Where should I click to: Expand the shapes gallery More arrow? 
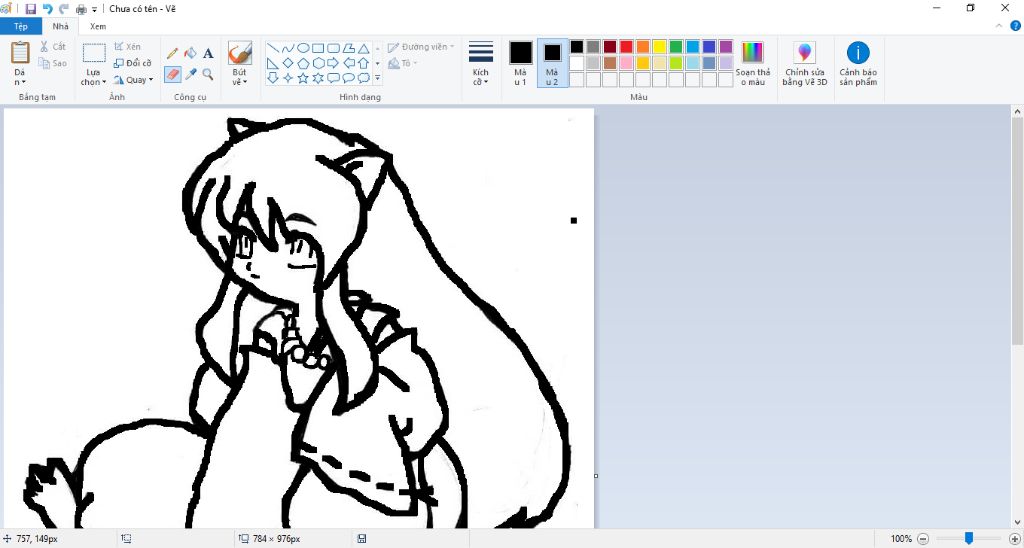(x=377, y=78)
